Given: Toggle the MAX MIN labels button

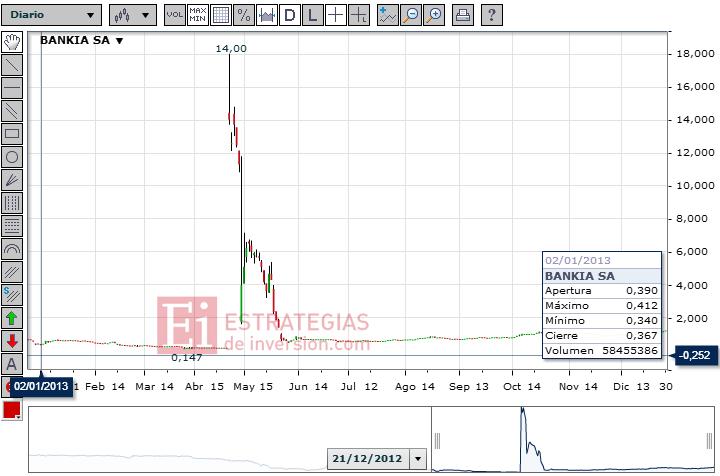Looking at the screenshot, I should (x=198, y=15).
